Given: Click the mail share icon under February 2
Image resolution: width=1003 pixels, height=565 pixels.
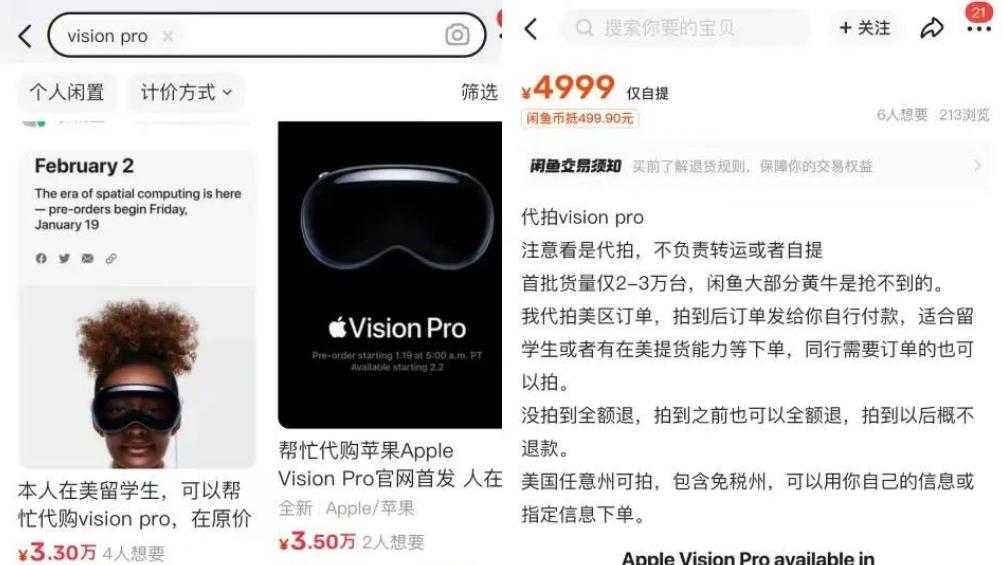Looking at the screenshot, I should tap(88, 258).
